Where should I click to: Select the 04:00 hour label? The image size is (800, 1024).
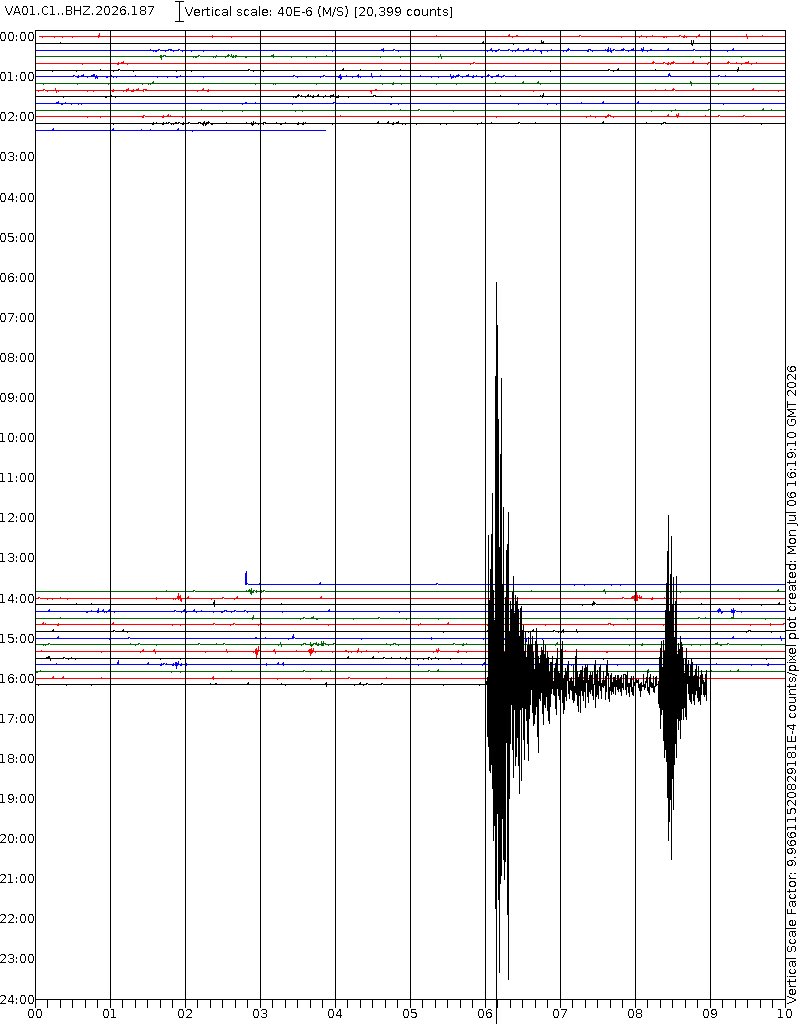pos(18,198)
